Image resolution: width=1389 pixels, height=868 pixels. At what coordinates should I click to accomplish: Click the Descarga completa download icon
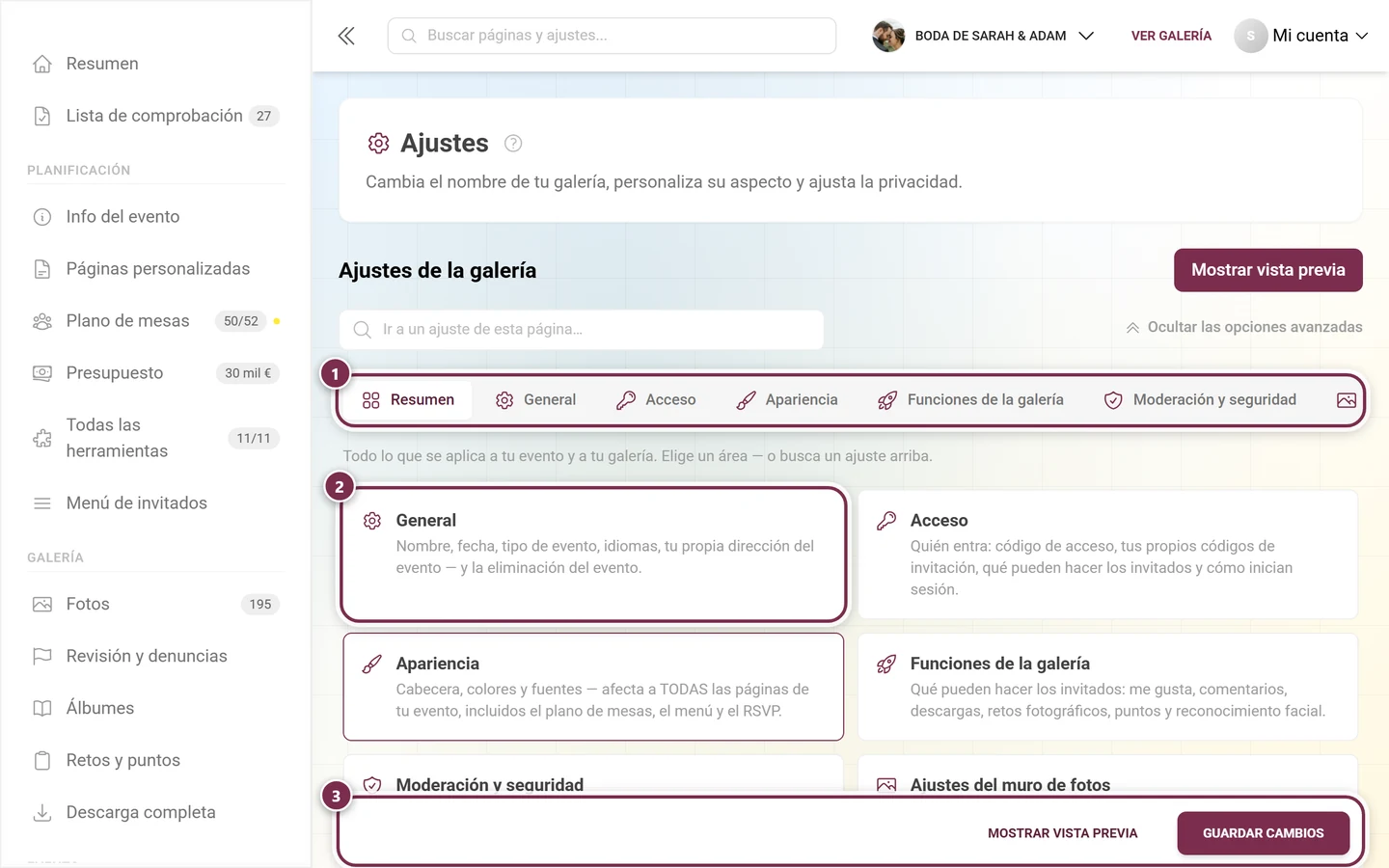pyautogui.click(x=42, y=813)
